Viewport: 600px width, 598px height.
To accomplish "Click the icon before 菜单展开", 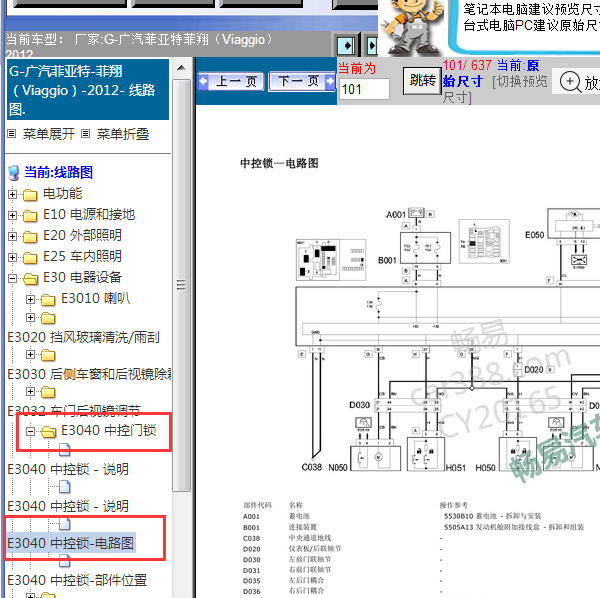I will click(12, 134).
